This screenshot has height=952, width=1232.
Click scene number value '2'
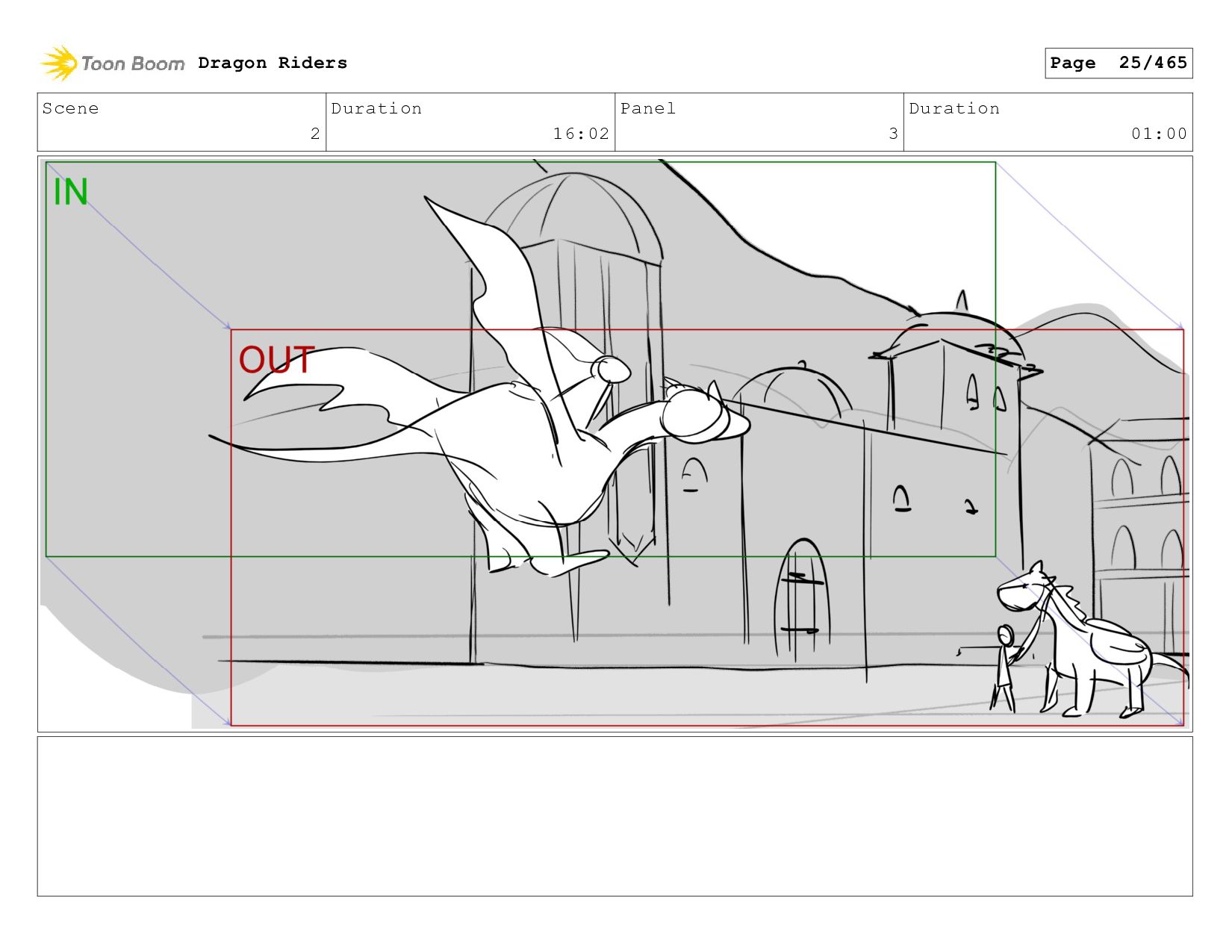tap(315, 134)
